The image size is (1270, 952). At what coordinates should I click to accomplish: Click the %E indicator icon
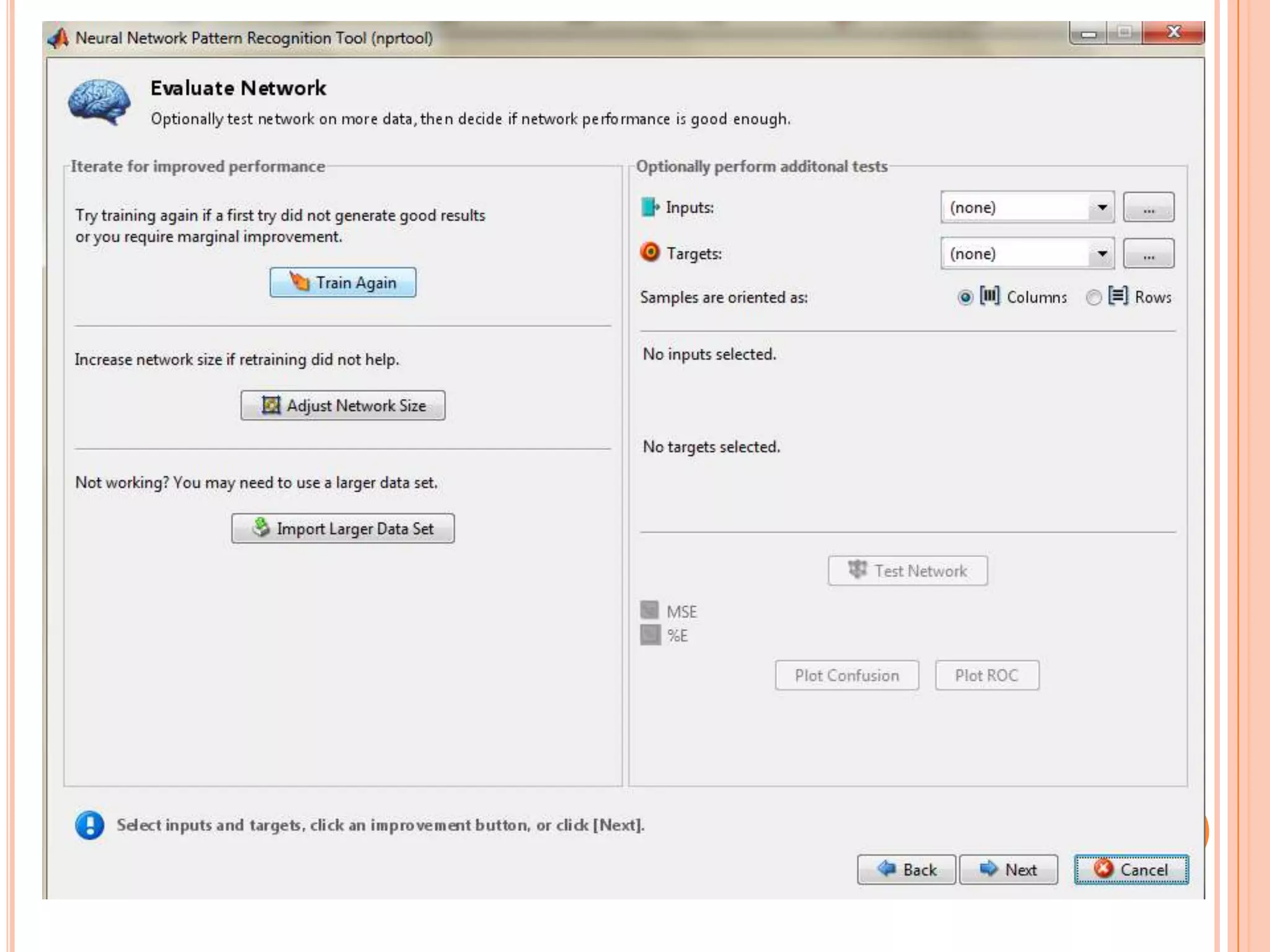tap(650, 635)
